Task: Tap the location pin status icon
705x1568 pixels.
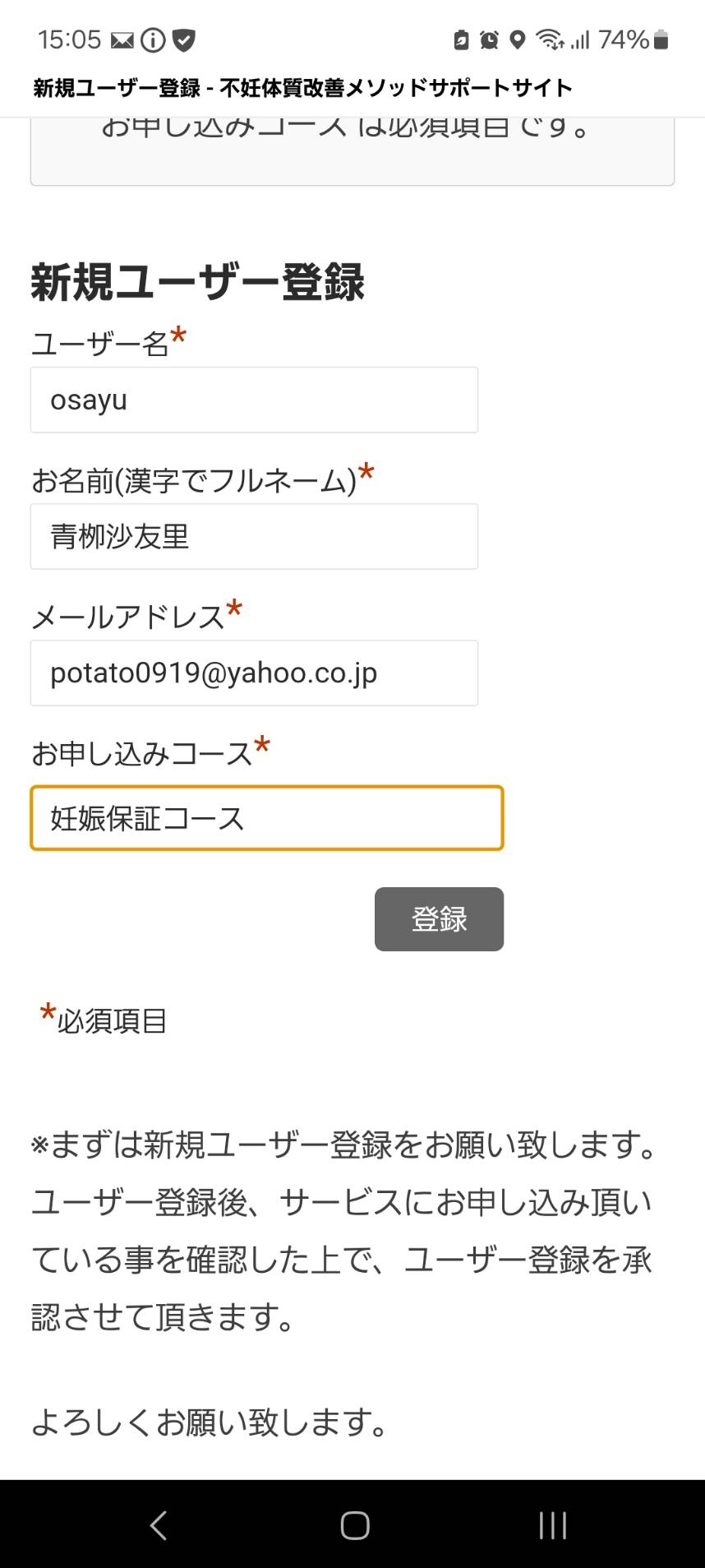Action: [517, 39]
